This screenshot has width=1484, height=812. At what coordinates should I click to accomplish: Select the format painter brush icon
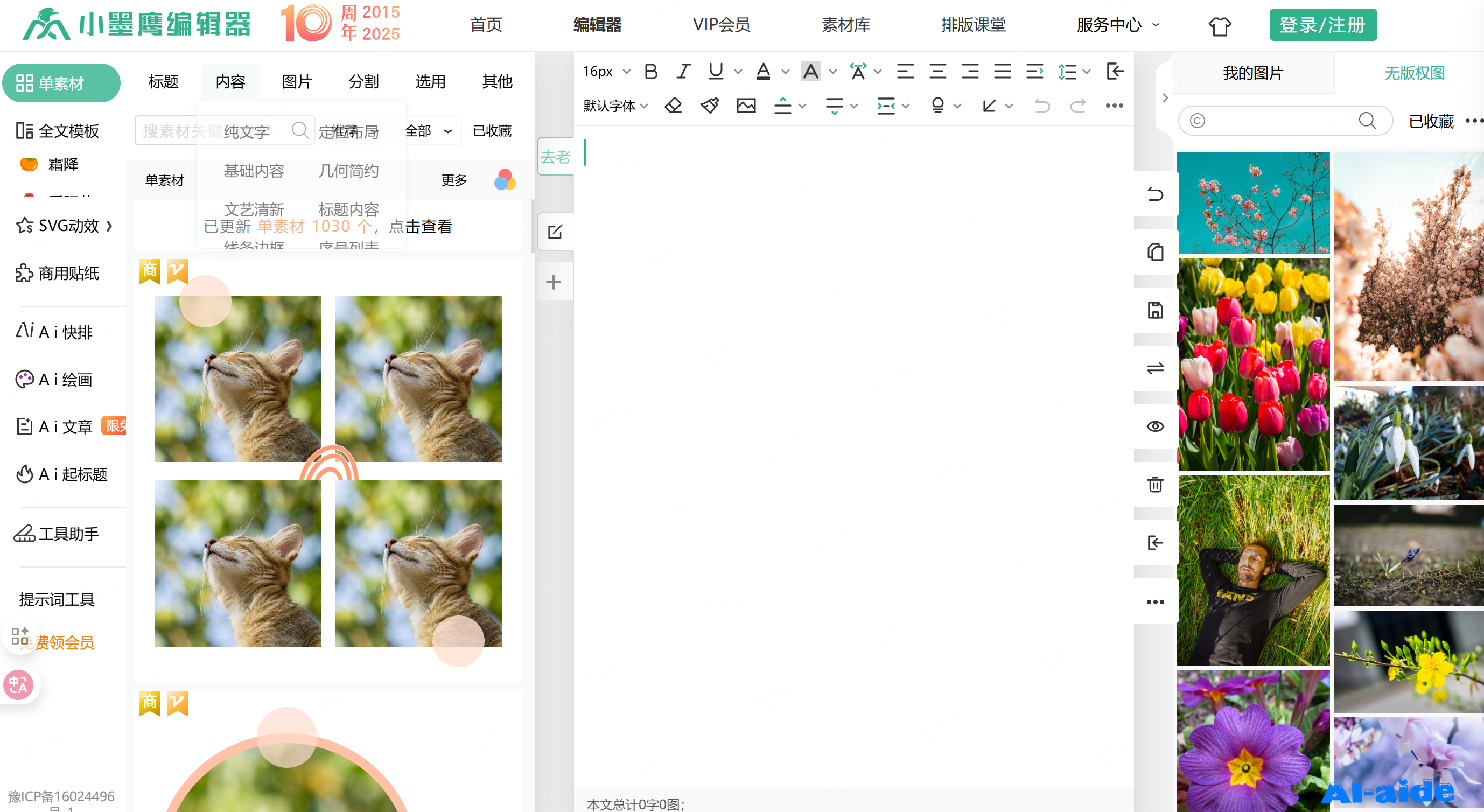coord(709,106)
